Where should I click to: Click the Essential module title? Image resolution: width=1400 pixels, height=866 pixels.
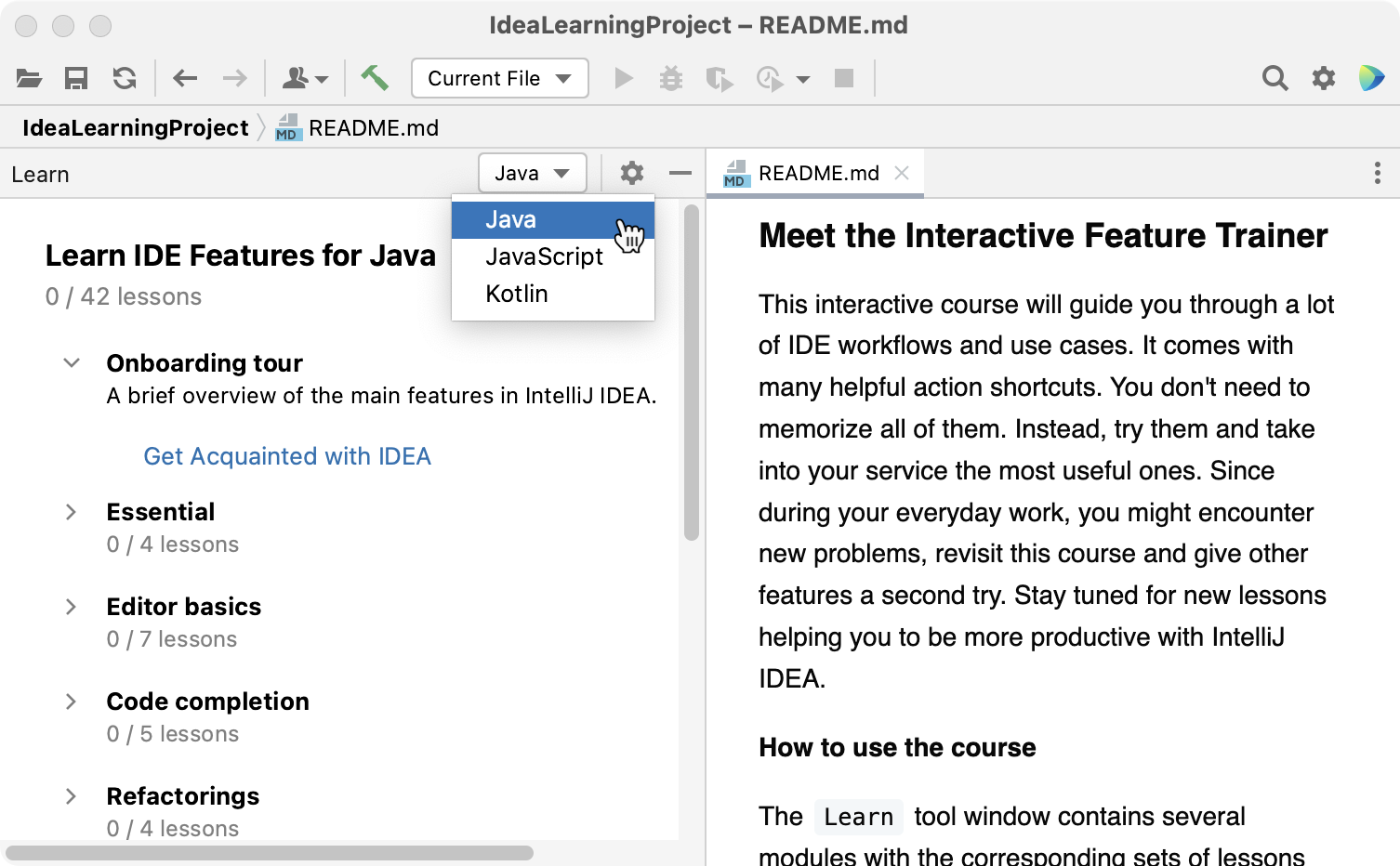(161, 512)
